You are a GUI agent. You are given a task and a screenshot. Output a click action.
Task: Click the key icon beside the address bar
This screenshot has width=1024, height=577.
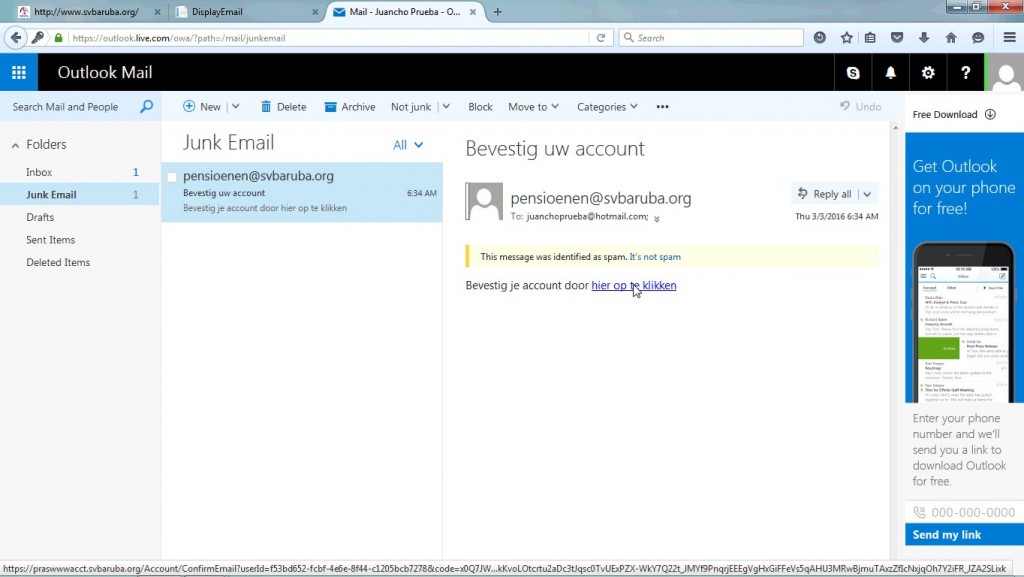(x=38, y=38)
